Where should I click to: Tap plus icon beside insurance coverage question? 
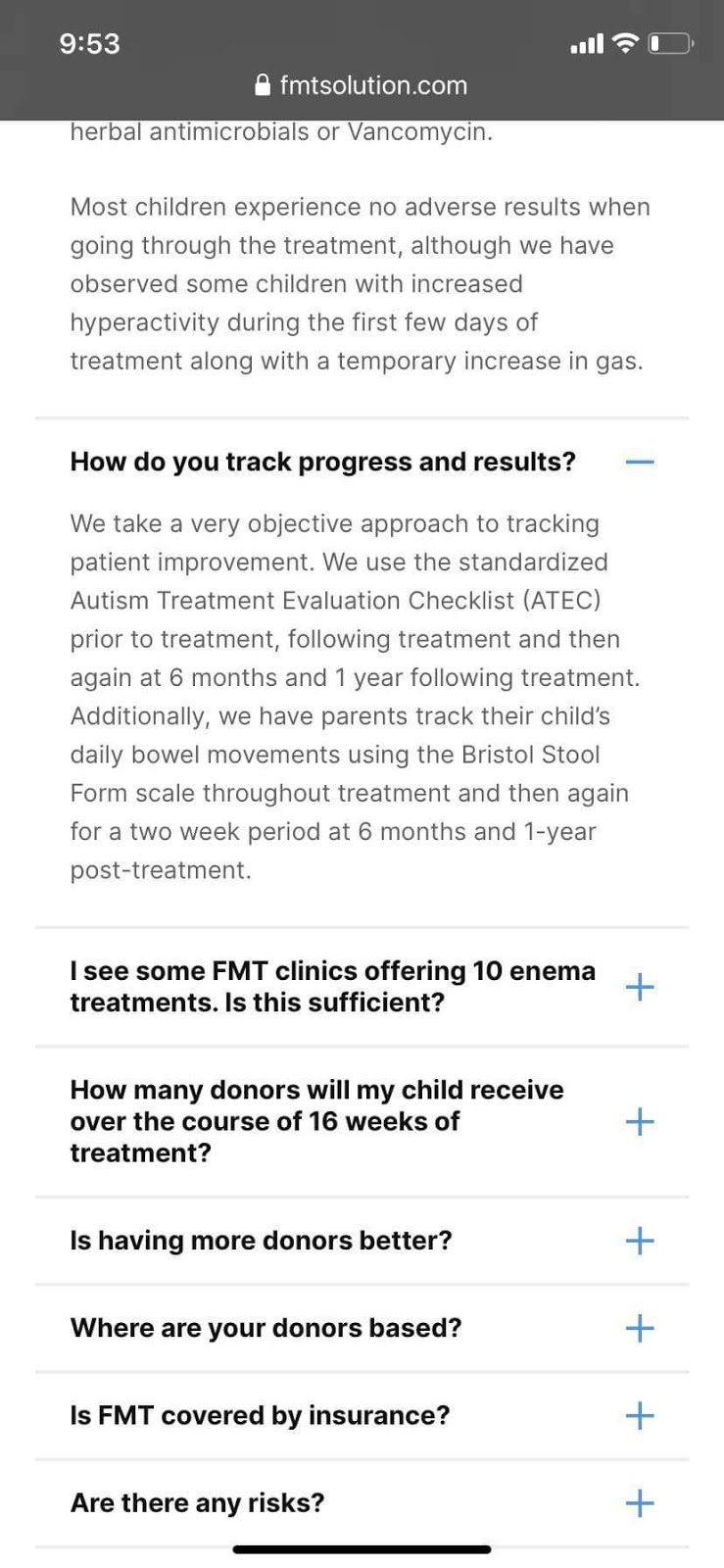click(x=639, y=1415)
